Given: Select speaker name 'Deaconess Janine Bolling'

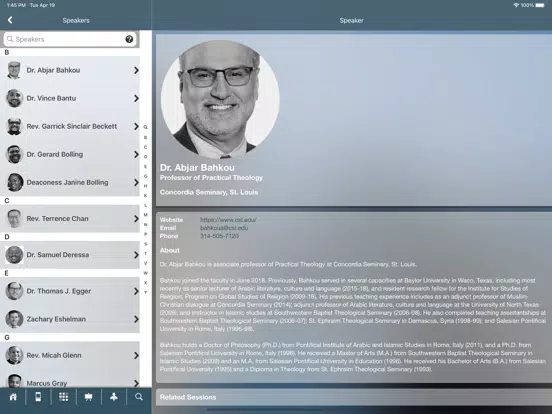Looking at the screenshot, I should (68, 182).
